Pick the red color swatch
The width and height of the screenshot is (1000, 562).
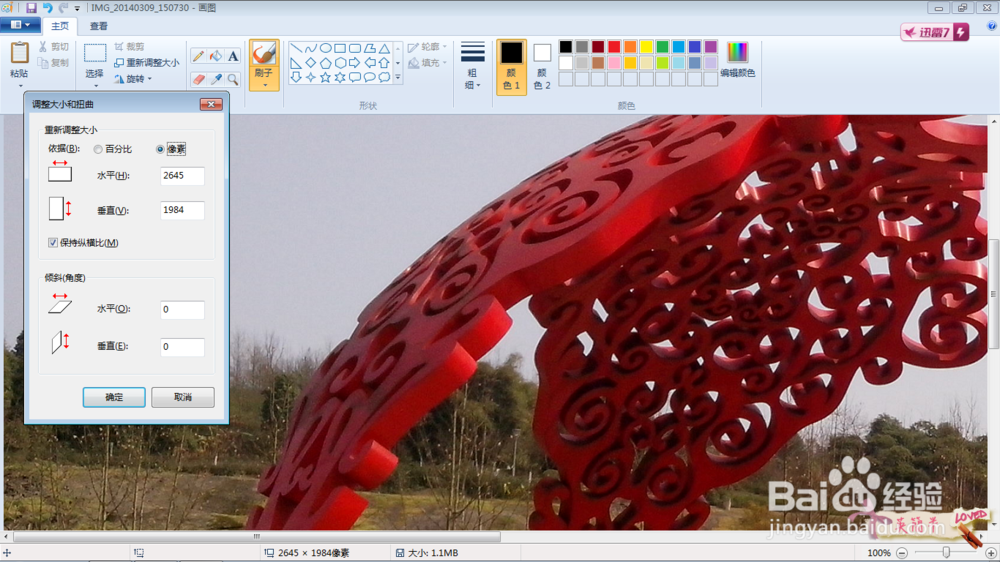614,47
